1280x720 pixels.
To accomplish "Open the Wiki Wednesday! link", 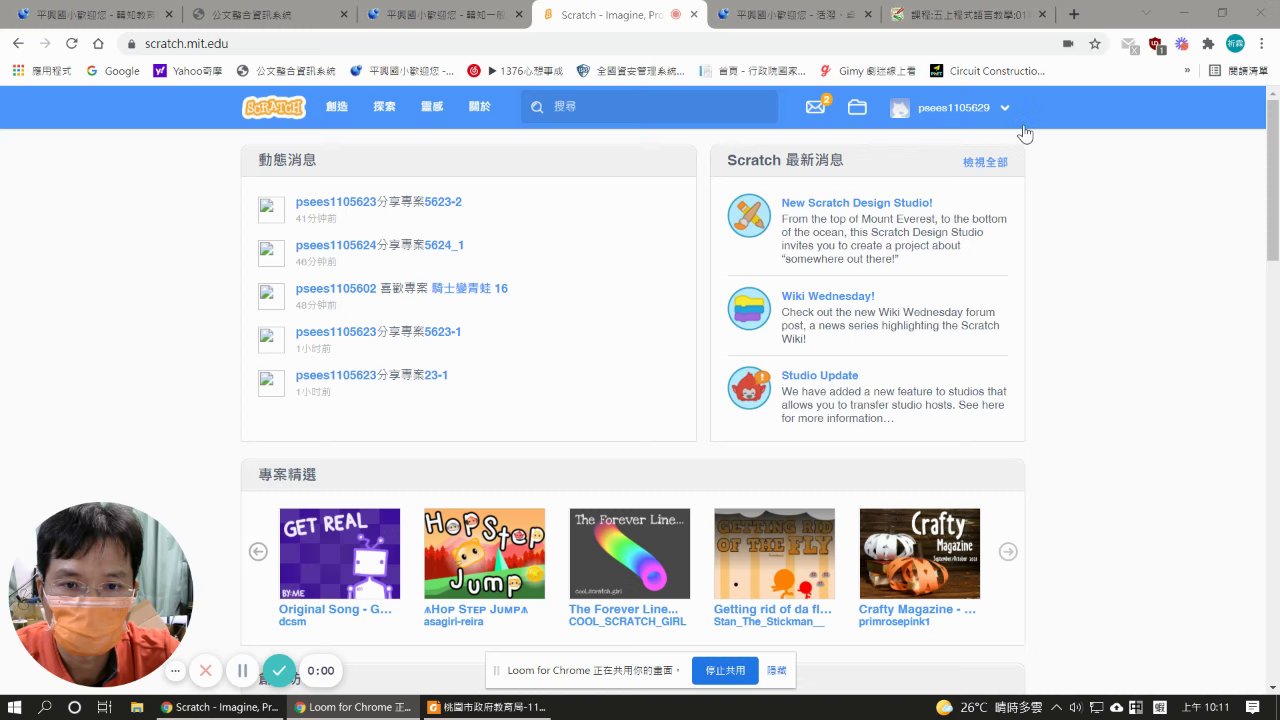I will click(828, 296).
